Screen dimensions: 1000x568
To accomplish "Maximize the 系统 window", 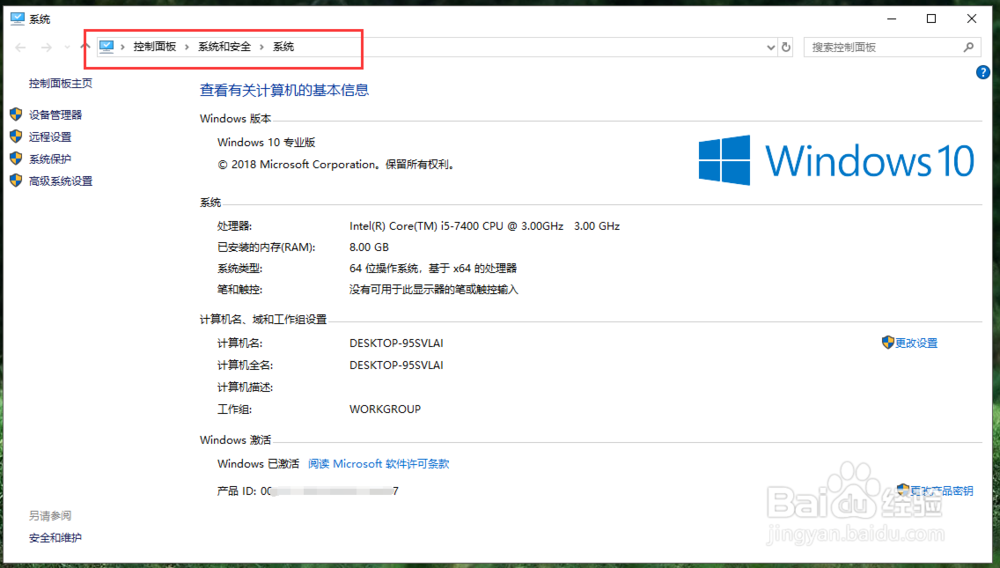I will tap(931, 18).
